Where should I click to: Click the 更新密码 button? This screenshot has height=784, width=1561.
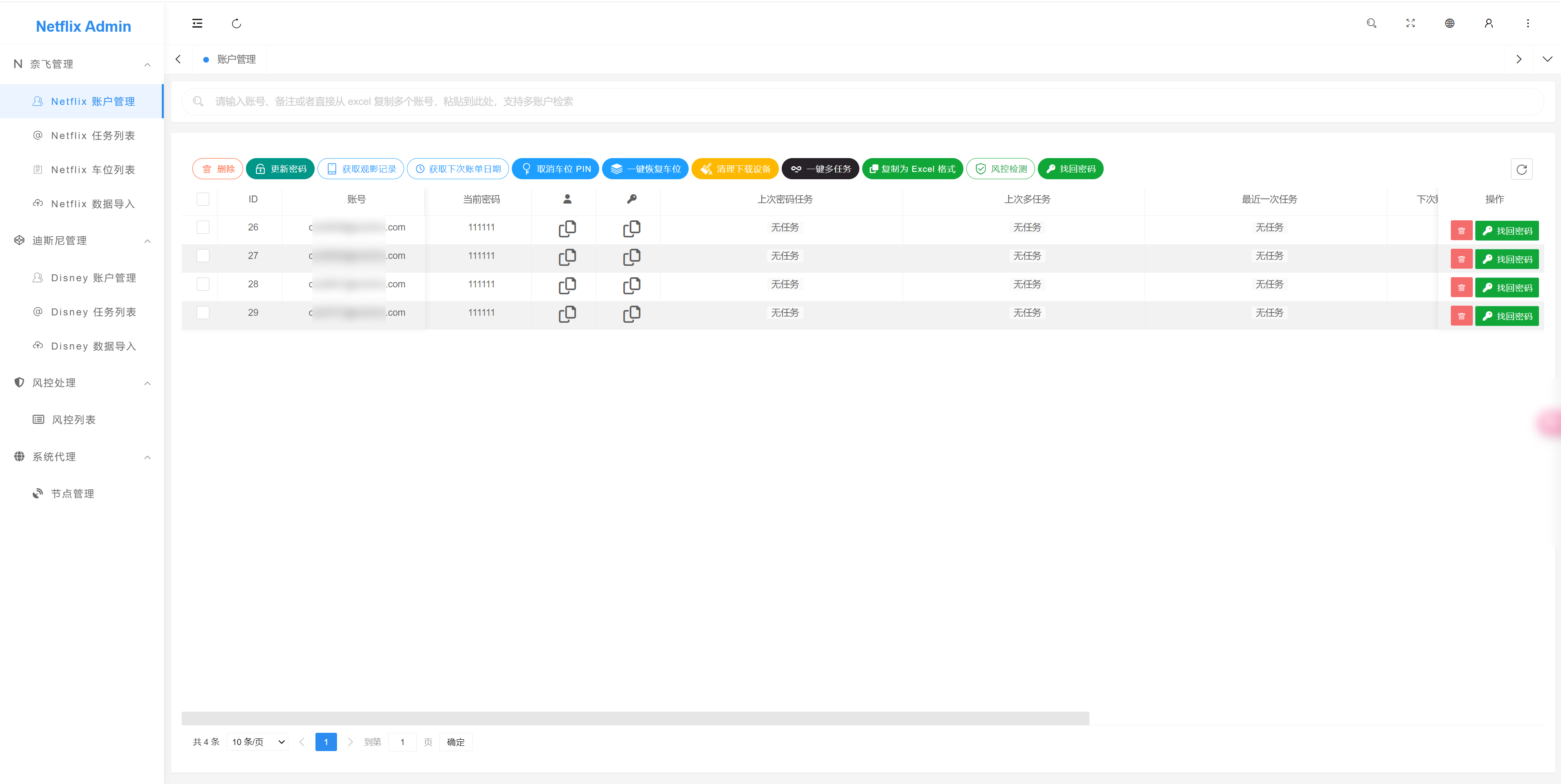coord(280,169)
